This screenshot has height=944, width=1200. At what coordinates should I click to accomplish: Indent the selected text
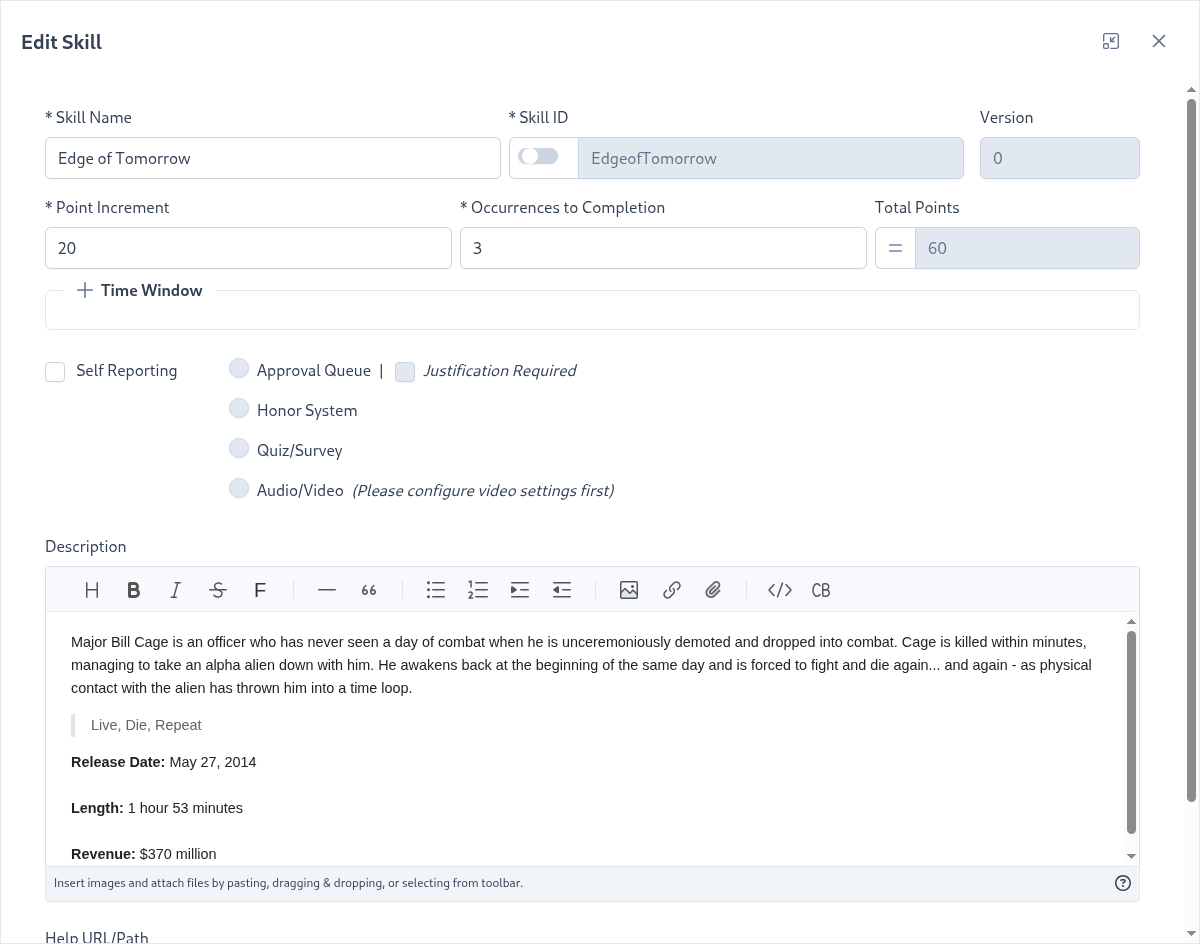(520, 590)
